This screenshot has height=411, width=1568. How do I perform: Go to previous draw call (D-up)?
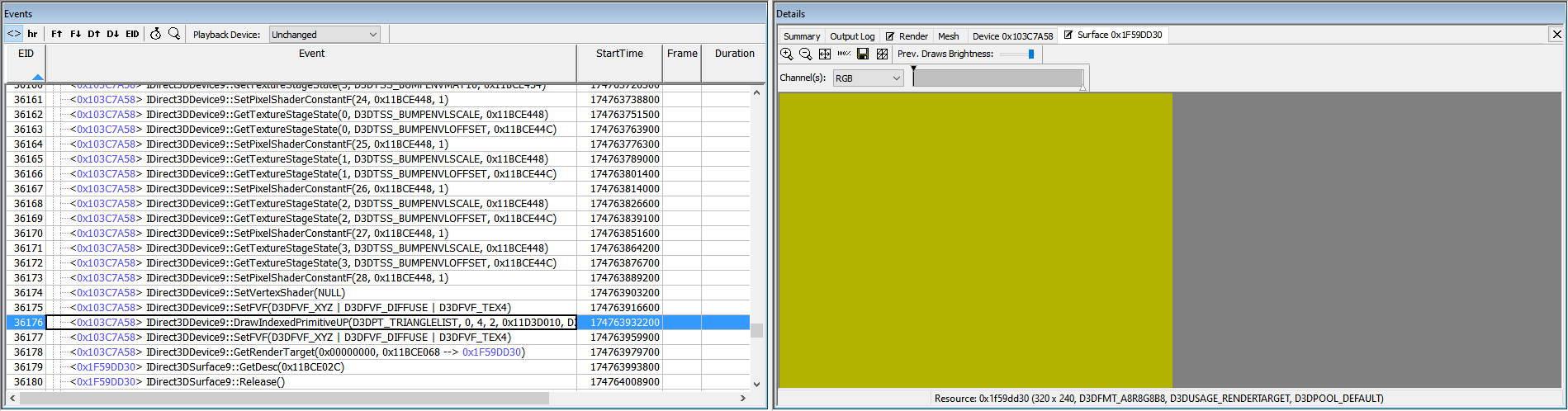(x=94, y=34)
